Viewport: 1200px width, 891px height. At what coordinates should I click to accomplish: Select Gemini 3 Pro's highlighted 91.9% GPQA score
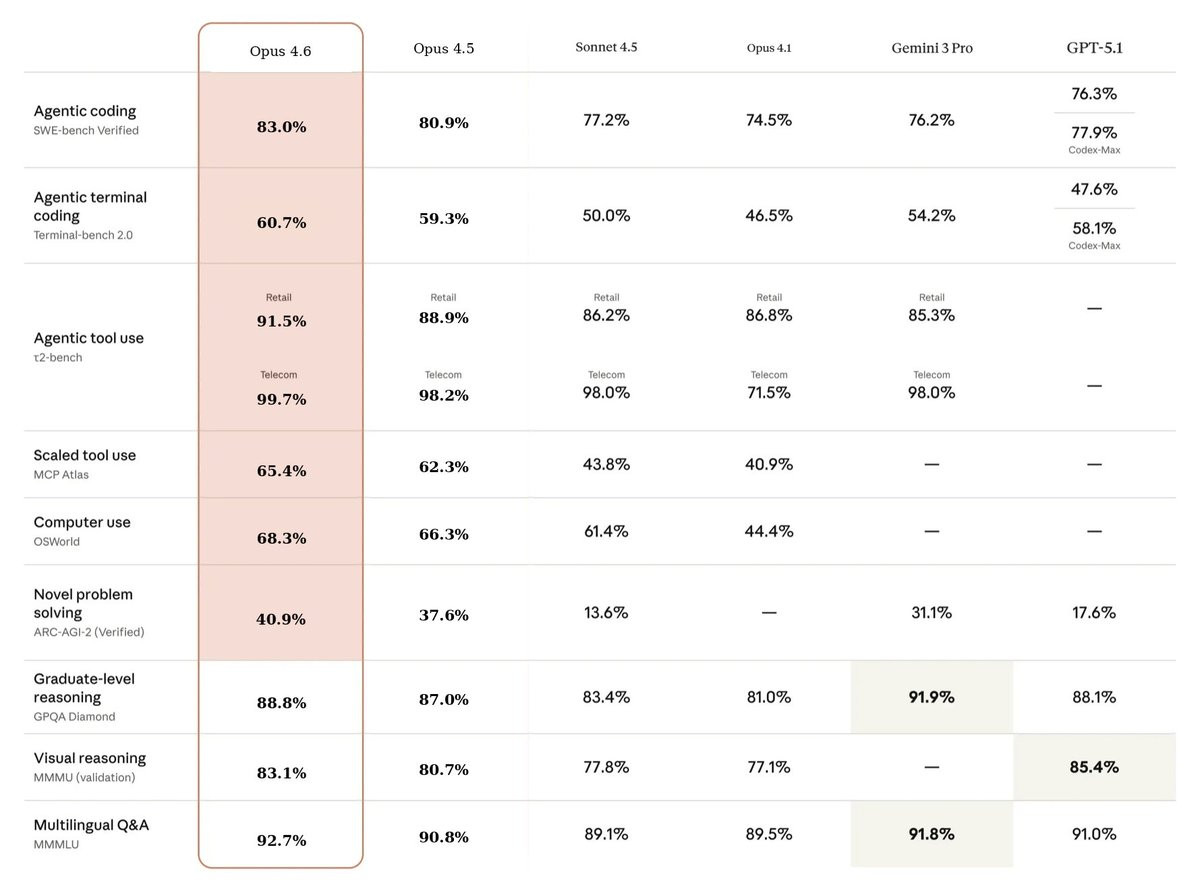click(x=931, y=697)
